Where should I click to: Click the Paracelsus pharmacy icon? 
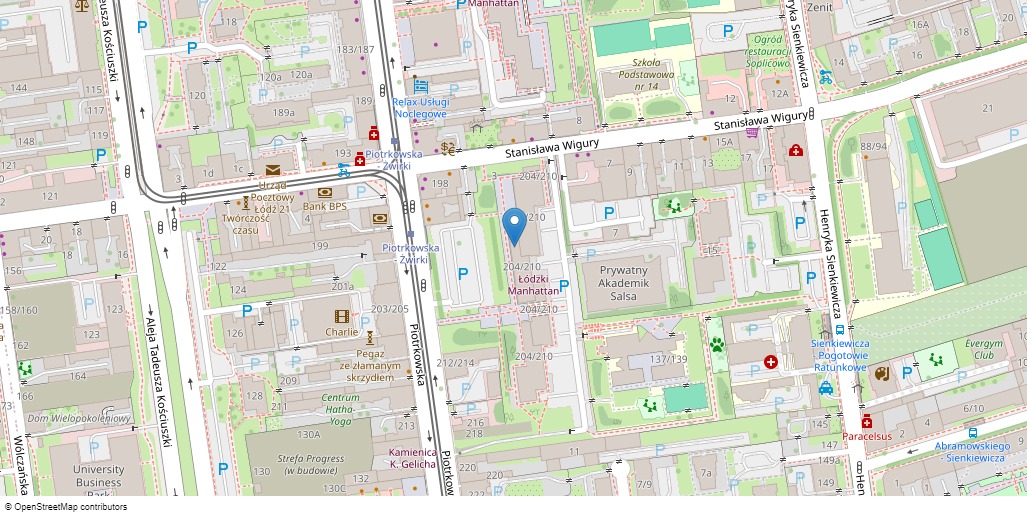tap(866, 421)
